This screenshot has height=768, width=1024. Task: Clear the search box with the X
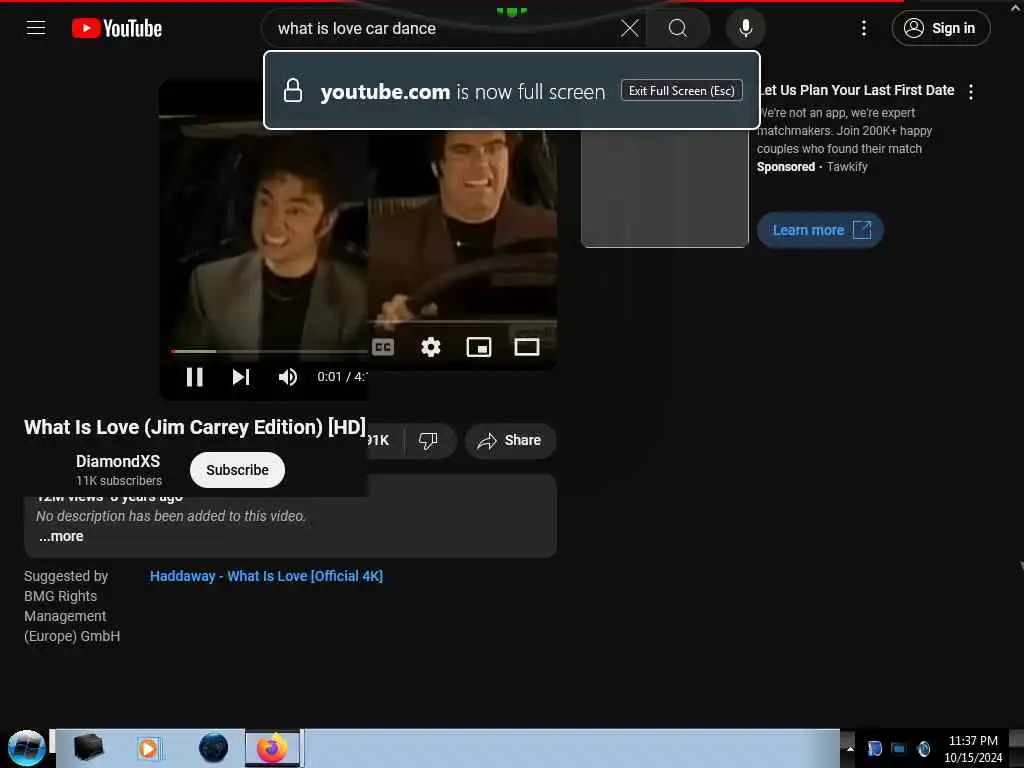(x=630, y=28)
